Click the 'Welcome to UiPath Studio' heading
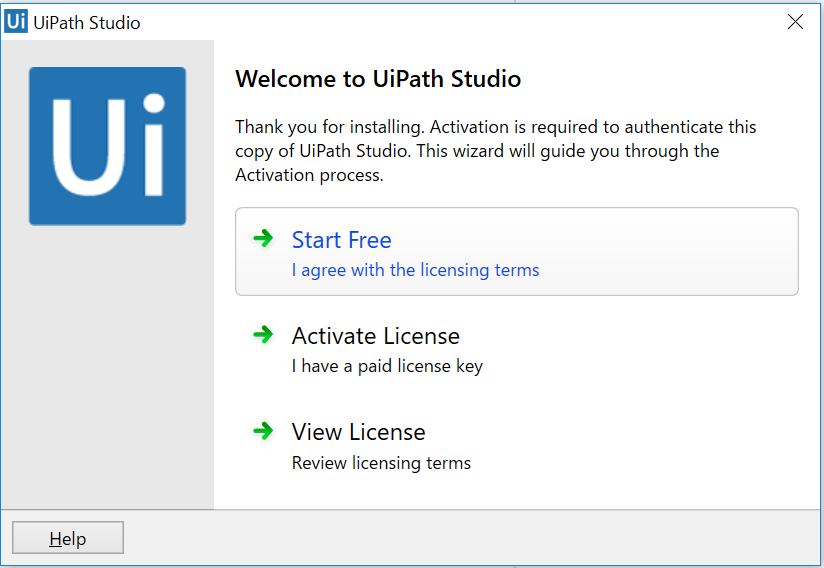Viewport: 824px width, 568px height. coord(378,79)
